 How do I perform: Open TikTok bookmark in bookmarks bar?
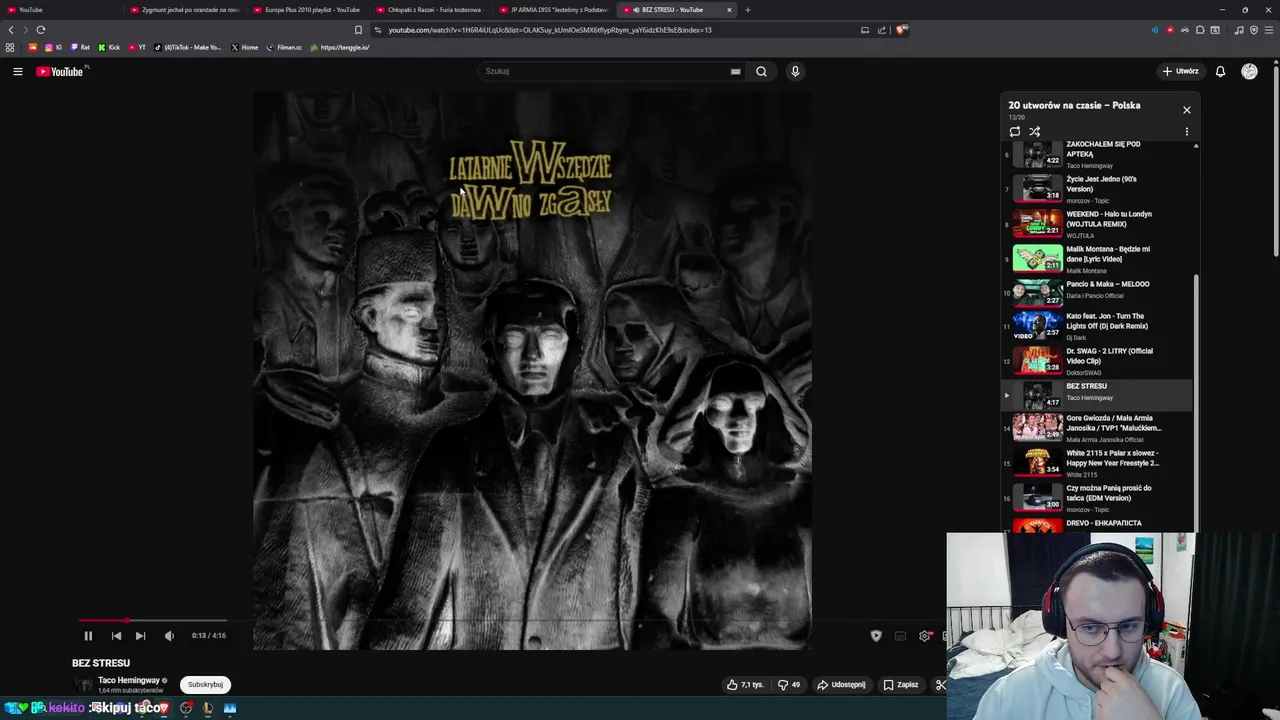tap(188, 47)
